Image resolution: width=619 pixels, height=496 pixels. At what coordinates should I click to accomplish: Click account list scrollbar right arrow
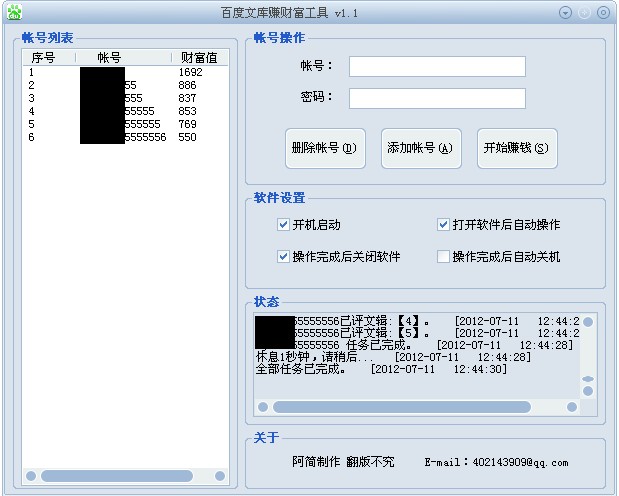[220, 476]
